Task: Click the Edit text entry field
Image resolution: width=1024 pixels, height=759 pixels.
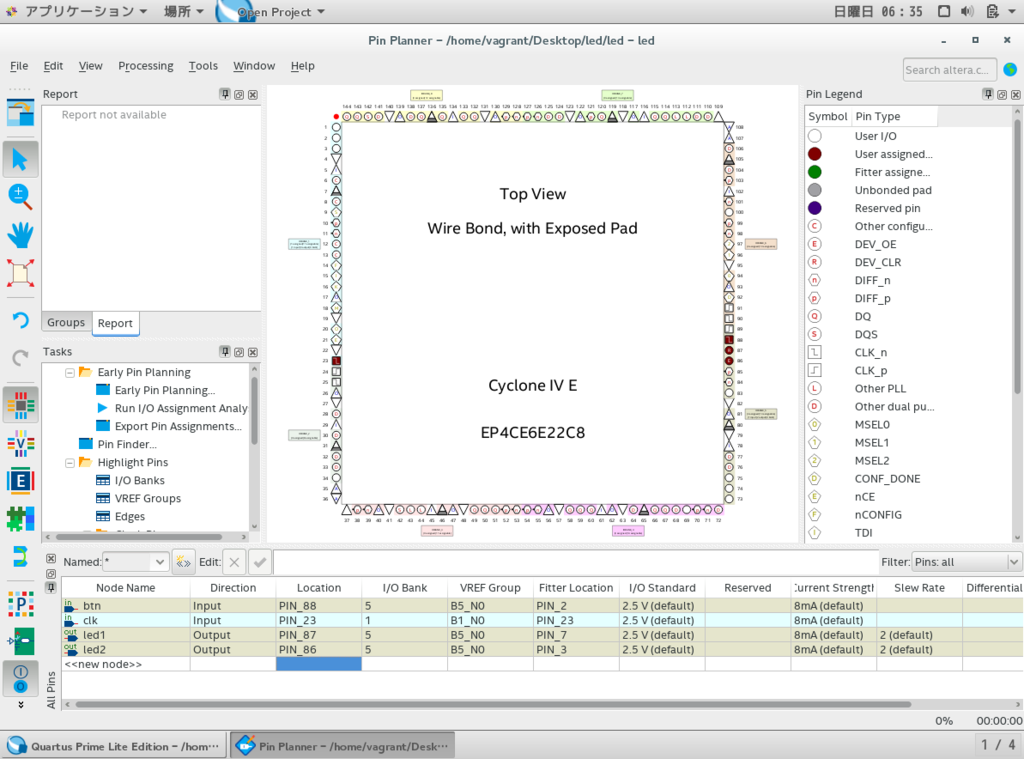Action: click(576, 562)
